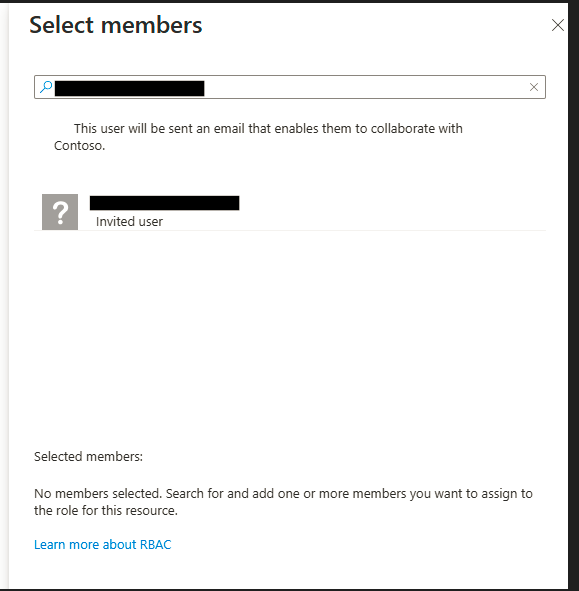Click the magnifier search icon

tap(46, 87)
